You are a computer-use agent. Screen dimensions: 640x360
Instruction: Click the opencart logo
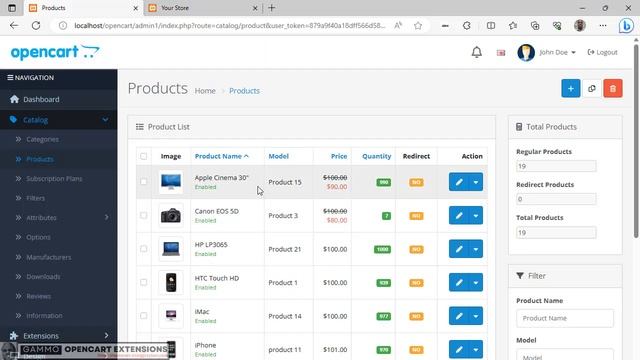coord(55,52)
